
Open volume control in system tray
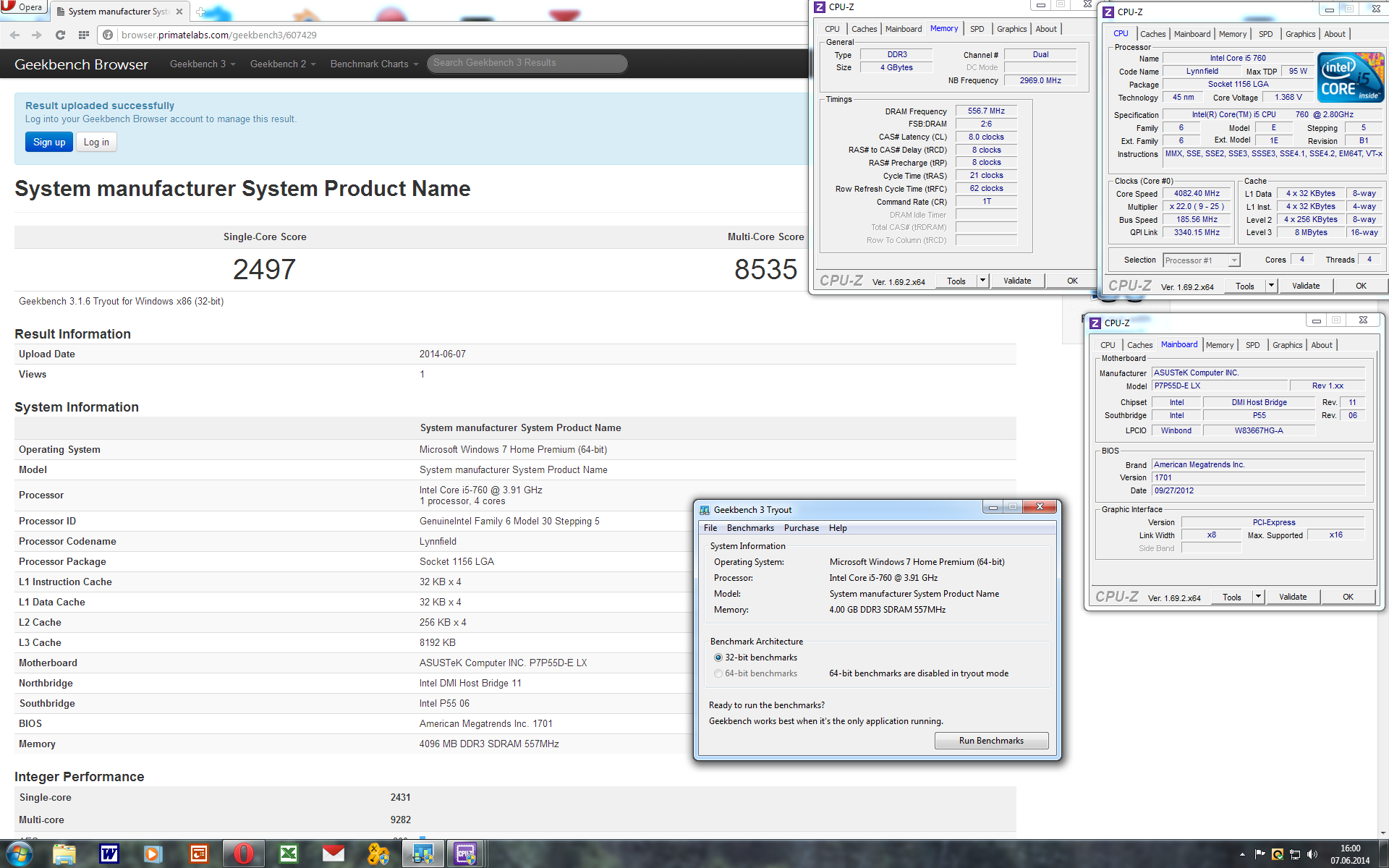point(1312,854)
